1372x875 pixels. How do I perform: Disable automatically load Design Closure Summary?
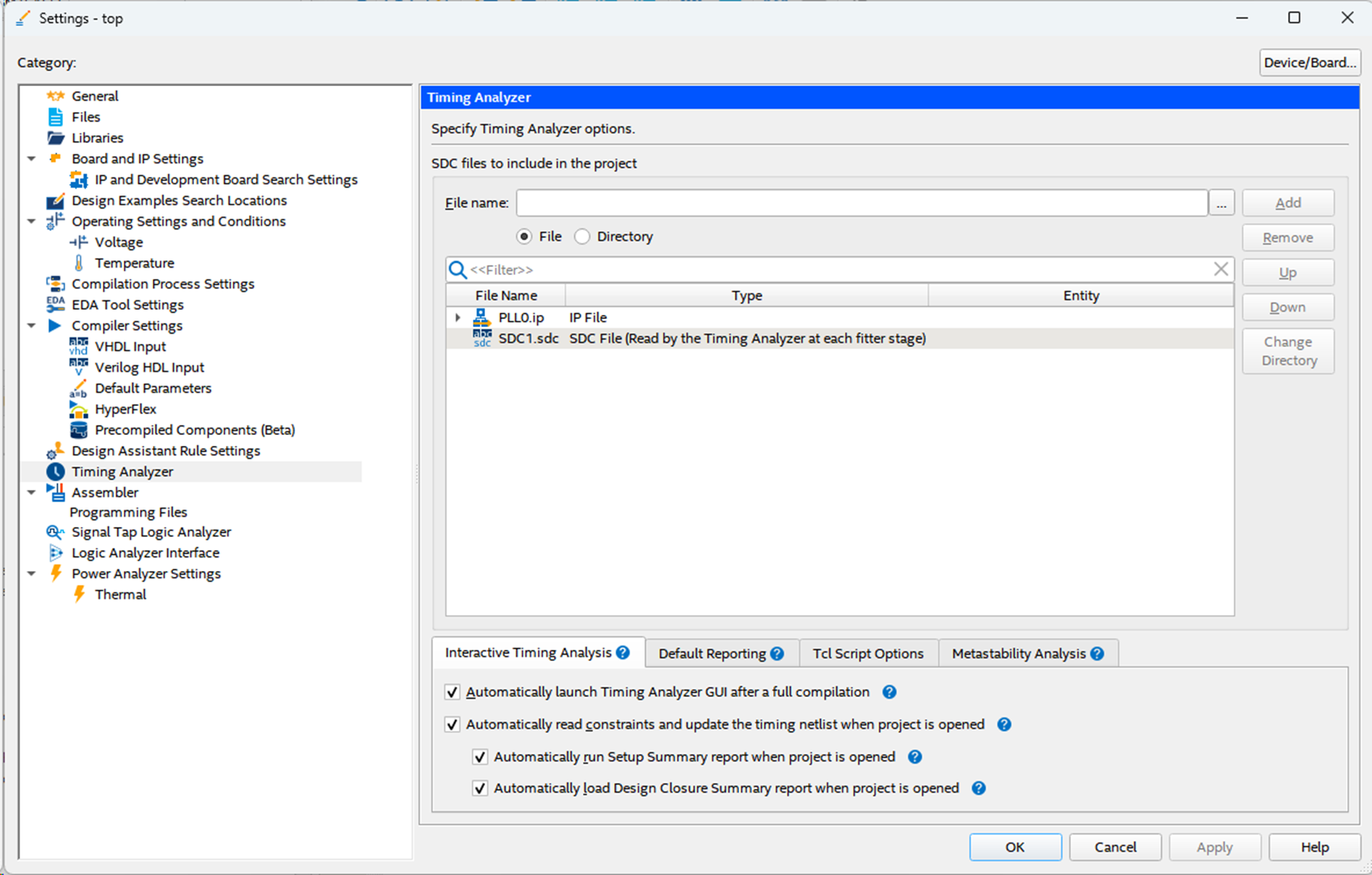coord(480,788)
